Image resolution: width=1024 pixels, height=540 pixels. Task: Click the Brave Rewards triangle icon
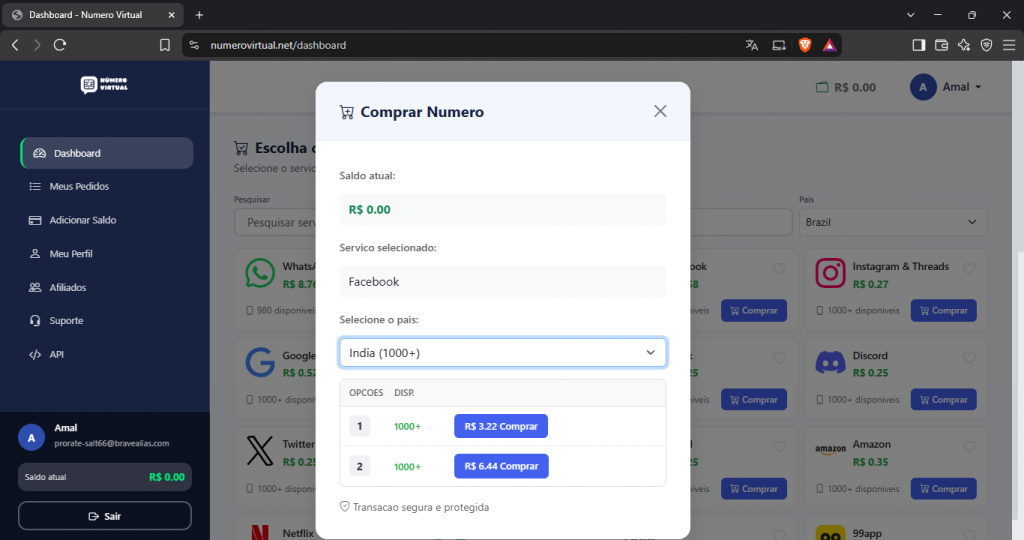(x=829, y=45)
